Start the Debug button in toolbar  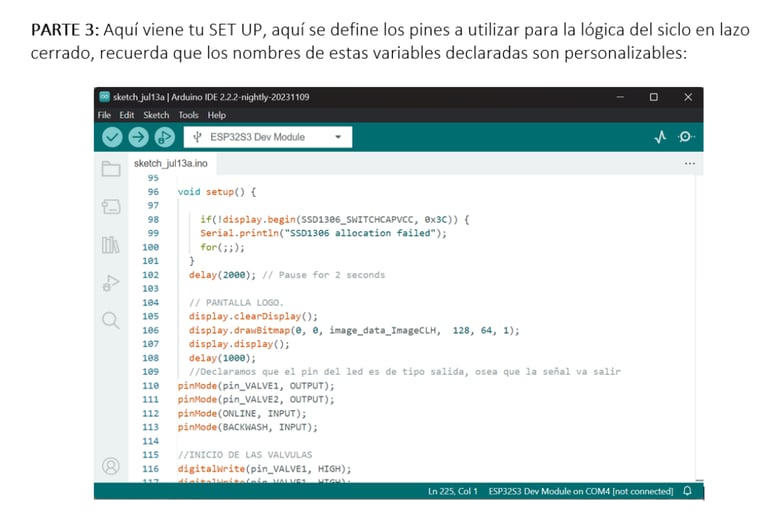point(165,137)
